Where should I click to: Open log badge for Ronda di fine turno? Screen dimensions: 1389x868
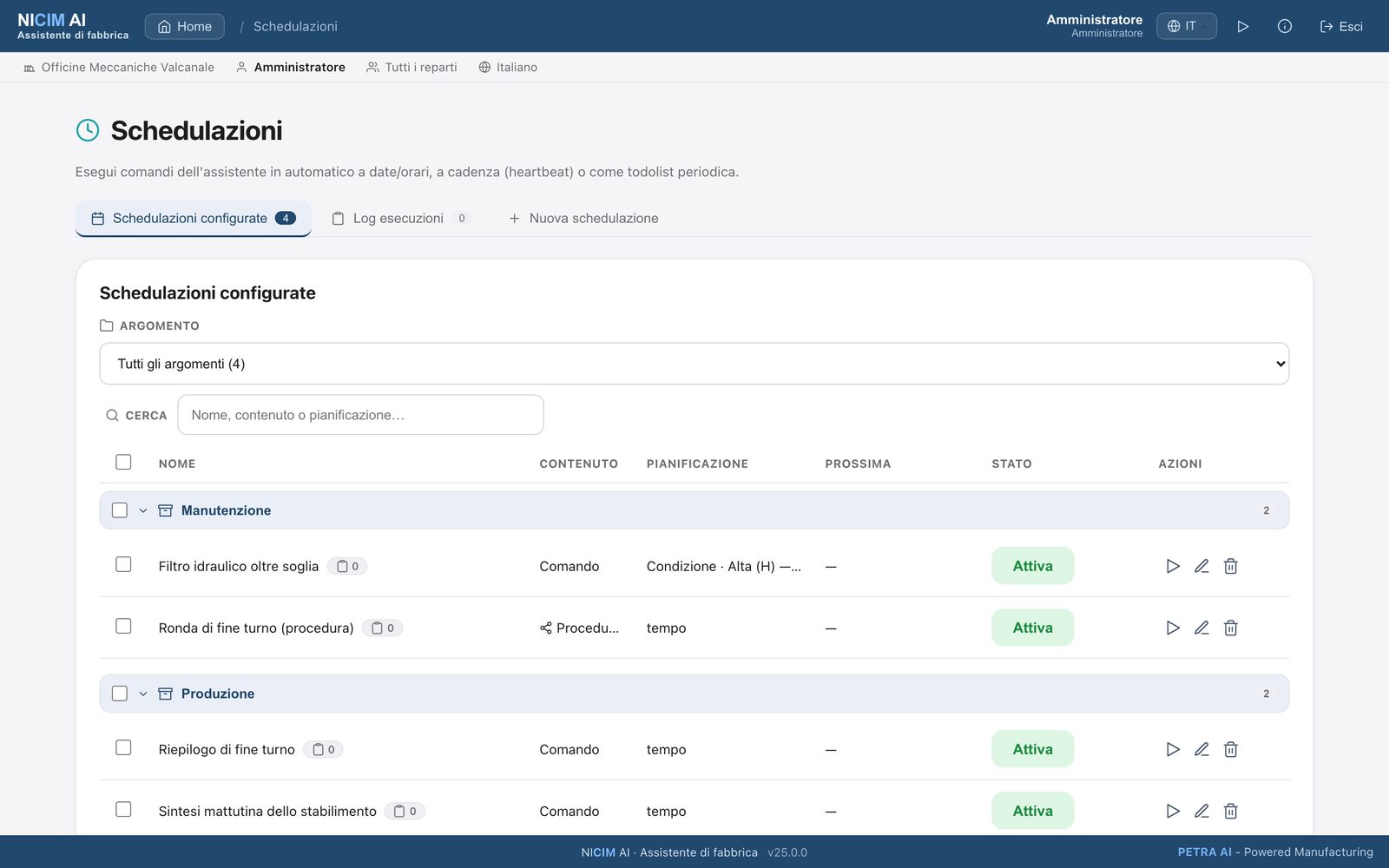(382, 628)
